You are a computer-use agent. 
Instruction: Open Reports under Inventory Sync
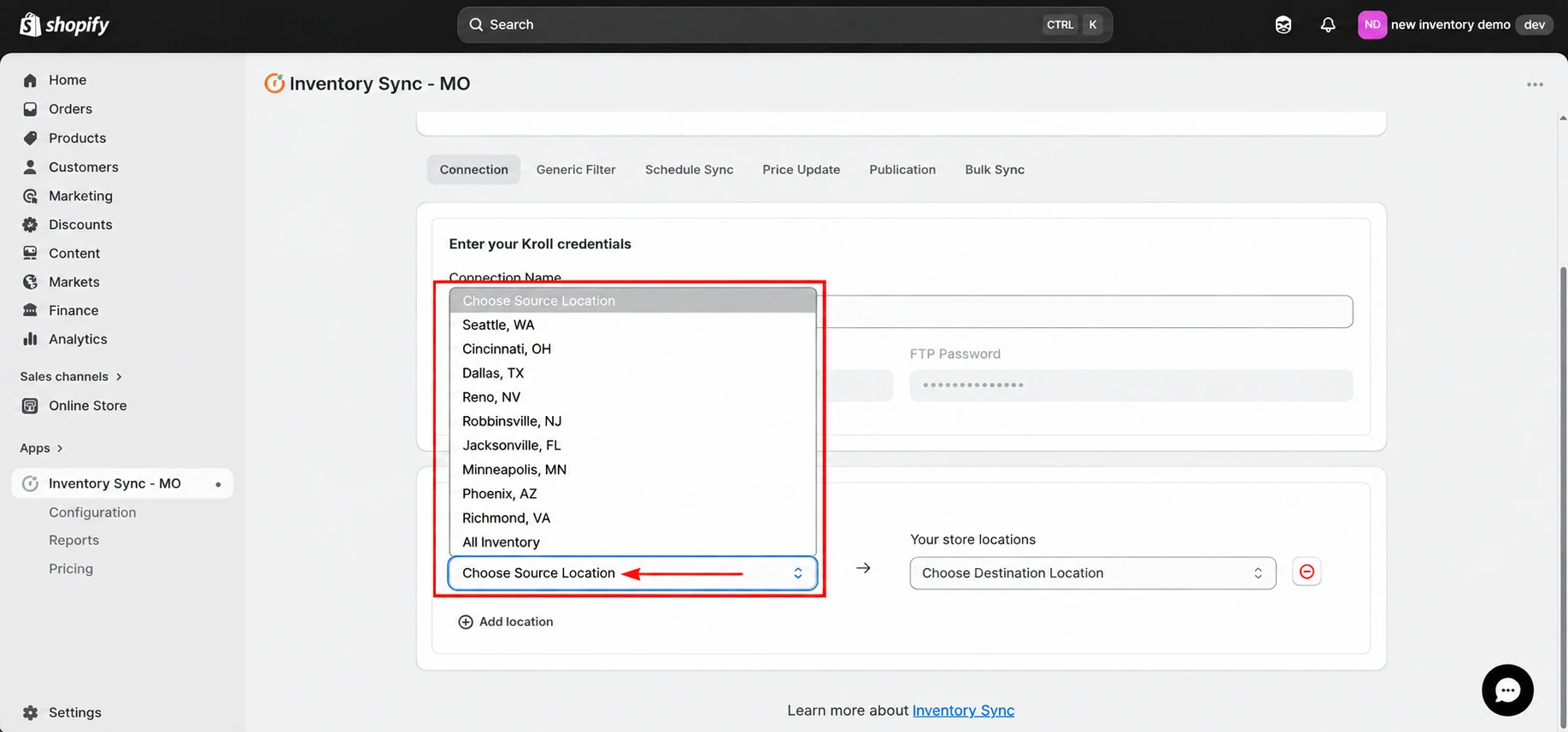click(74, 541)
